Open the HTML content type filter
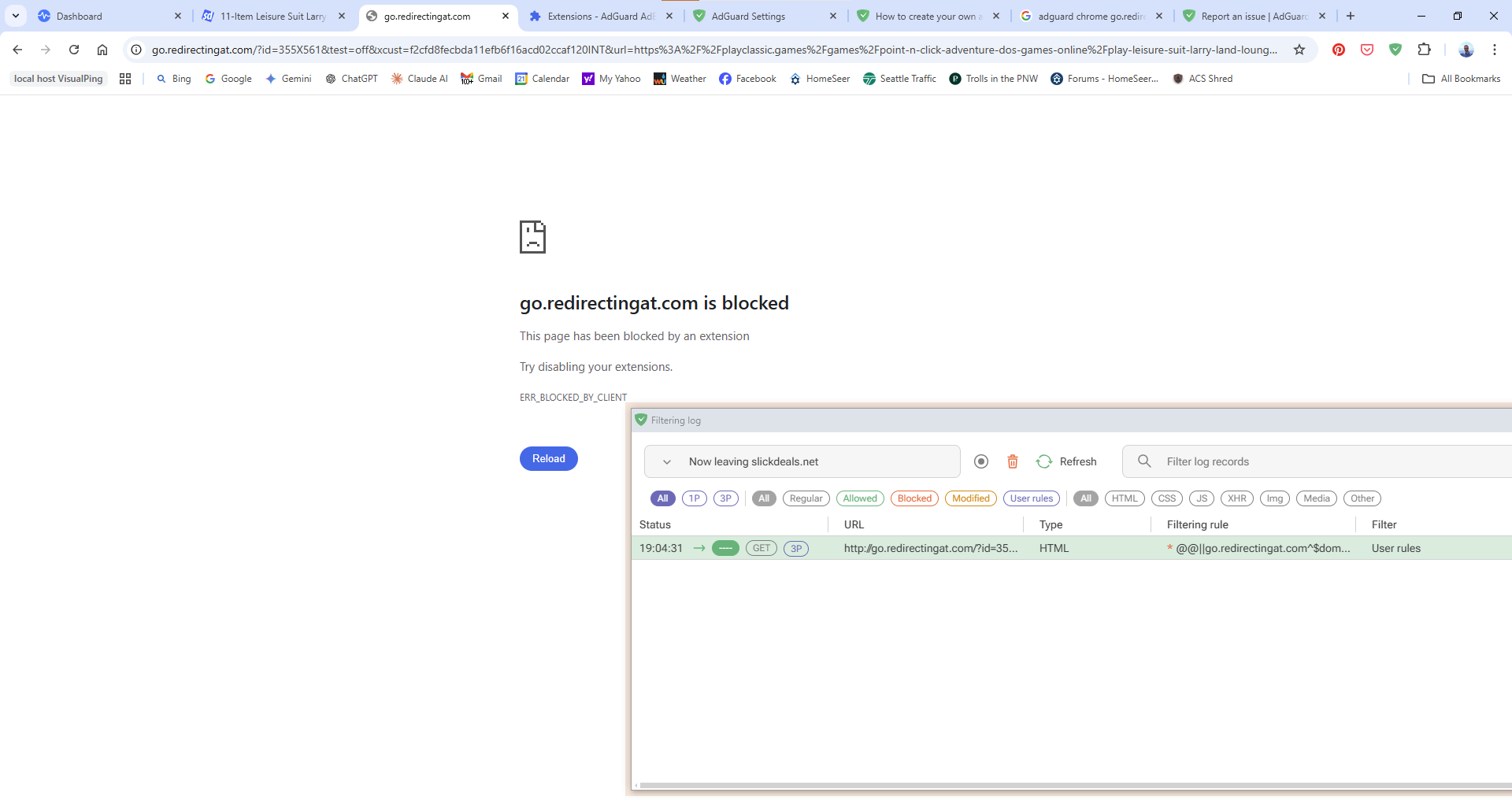Image resolution: width=1512 pixels, height=800 pixels. [x=1125, y=498]
